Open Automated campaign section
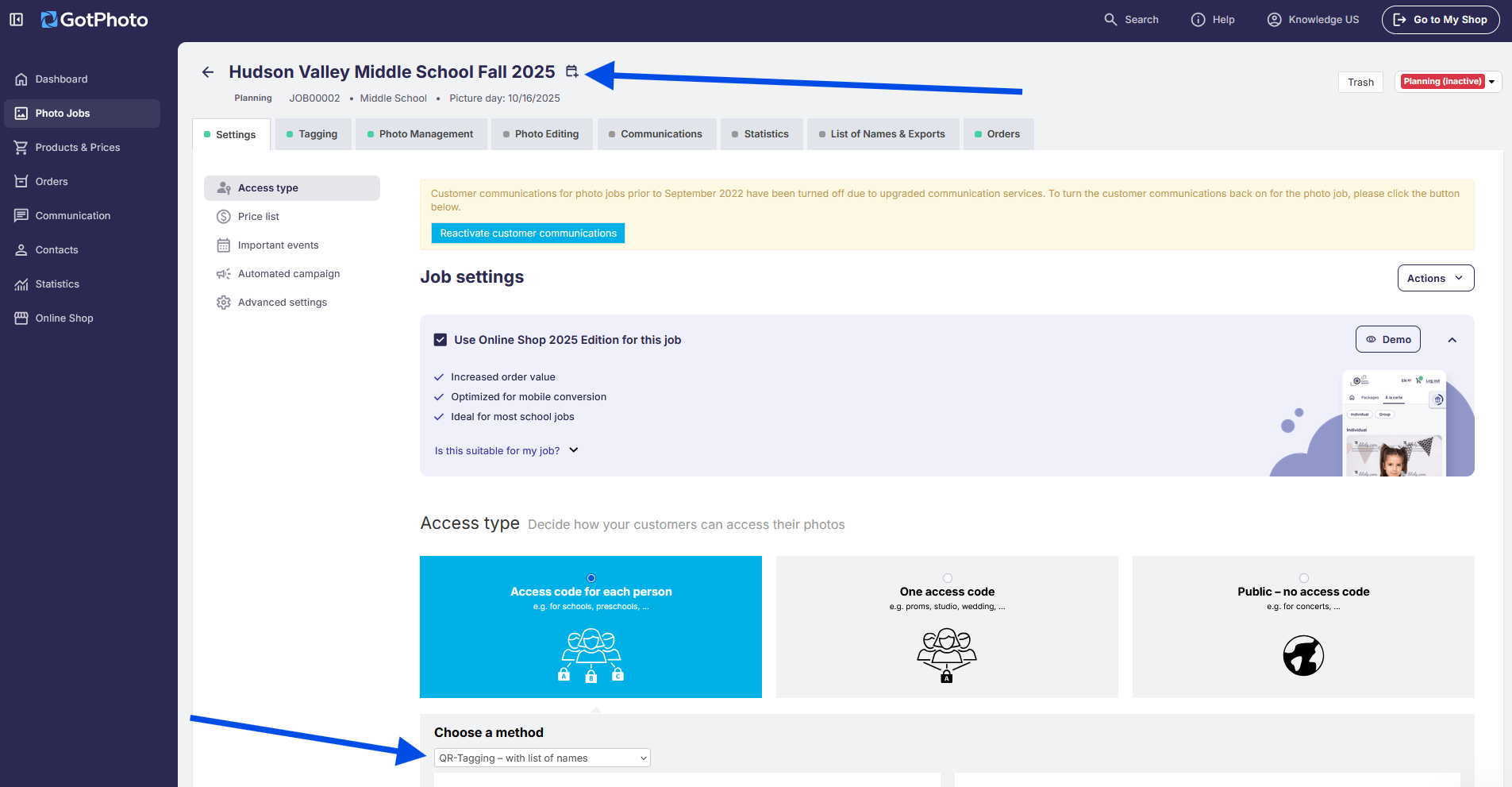The height and width of the screenshot is (787, 1512). [292, 274]
